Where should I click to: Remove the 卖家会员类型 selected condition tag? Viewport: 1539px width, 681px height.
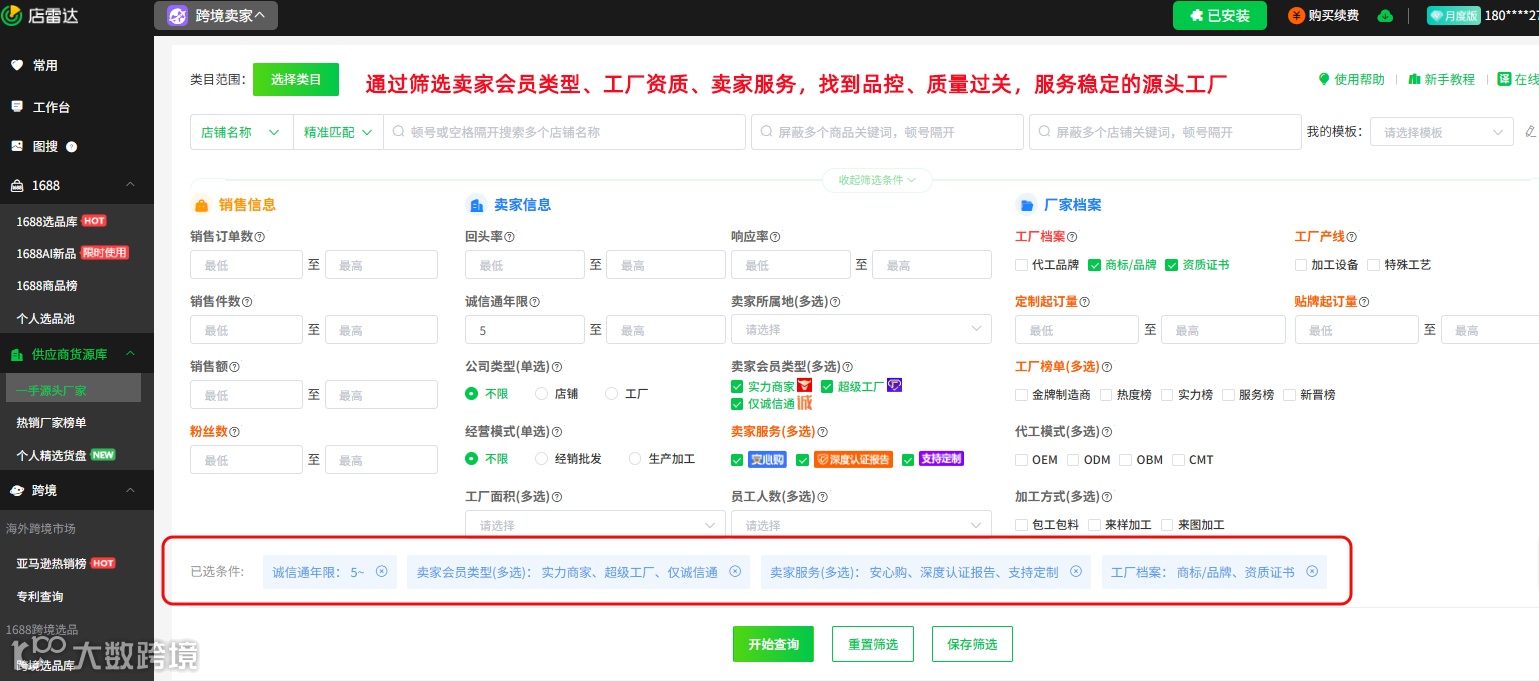click(x=734, y=571)
